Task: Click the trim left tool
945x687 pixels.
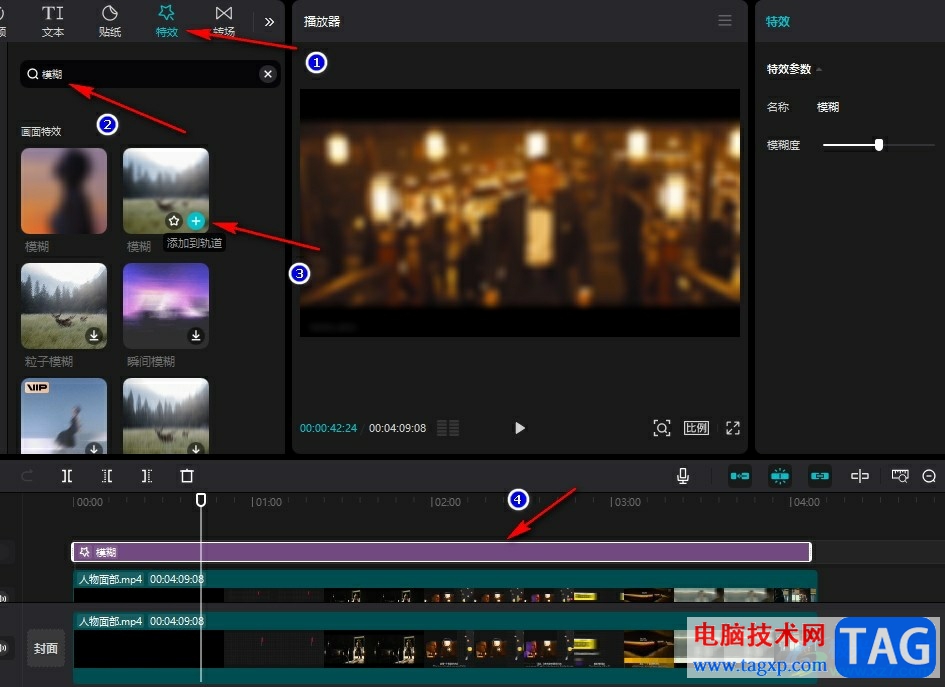Action: coord(107,476)
